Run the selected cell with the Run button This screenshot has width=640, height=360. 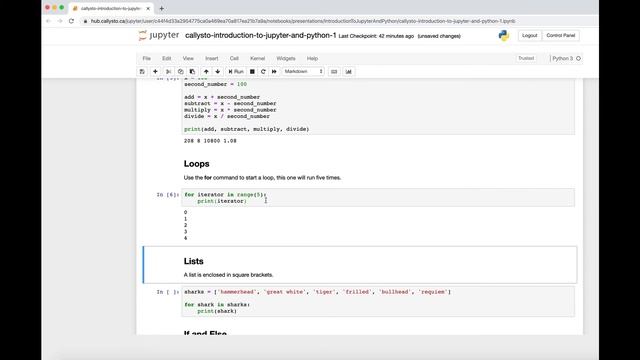tap(236, 71)
